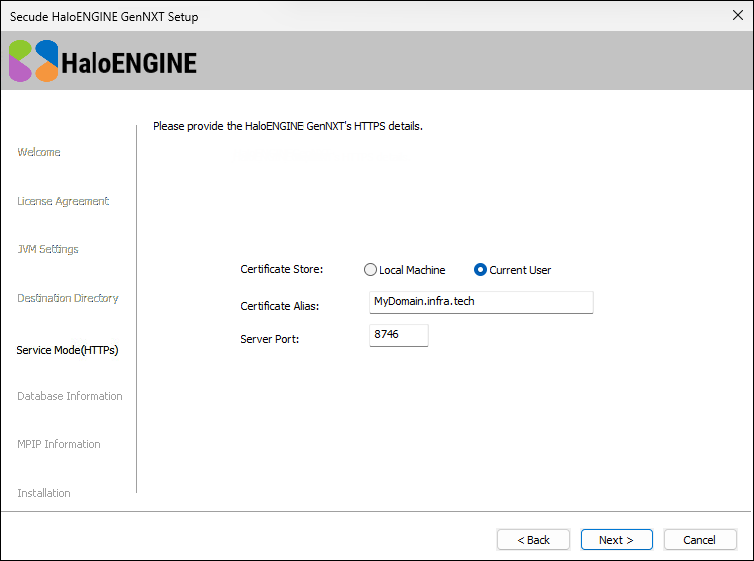This screenshot has height=561, width=754.
Task: Click the Certificate Store label
Action: [x=282, y=269]
